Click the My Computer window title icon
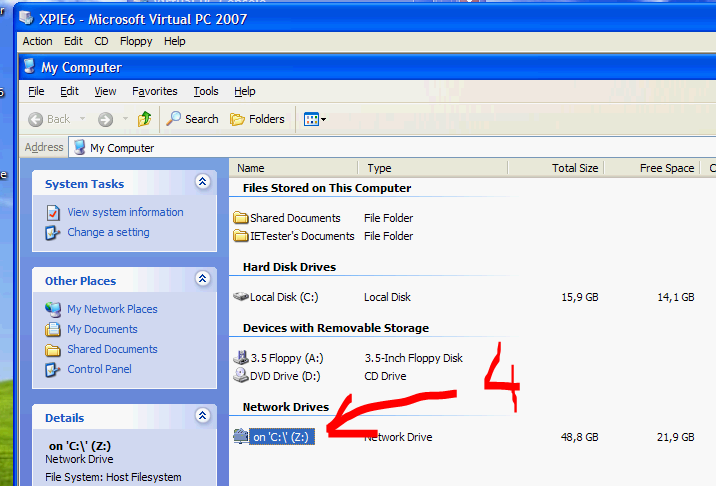Viewport: 716px width, 486px height. [29, 67]
